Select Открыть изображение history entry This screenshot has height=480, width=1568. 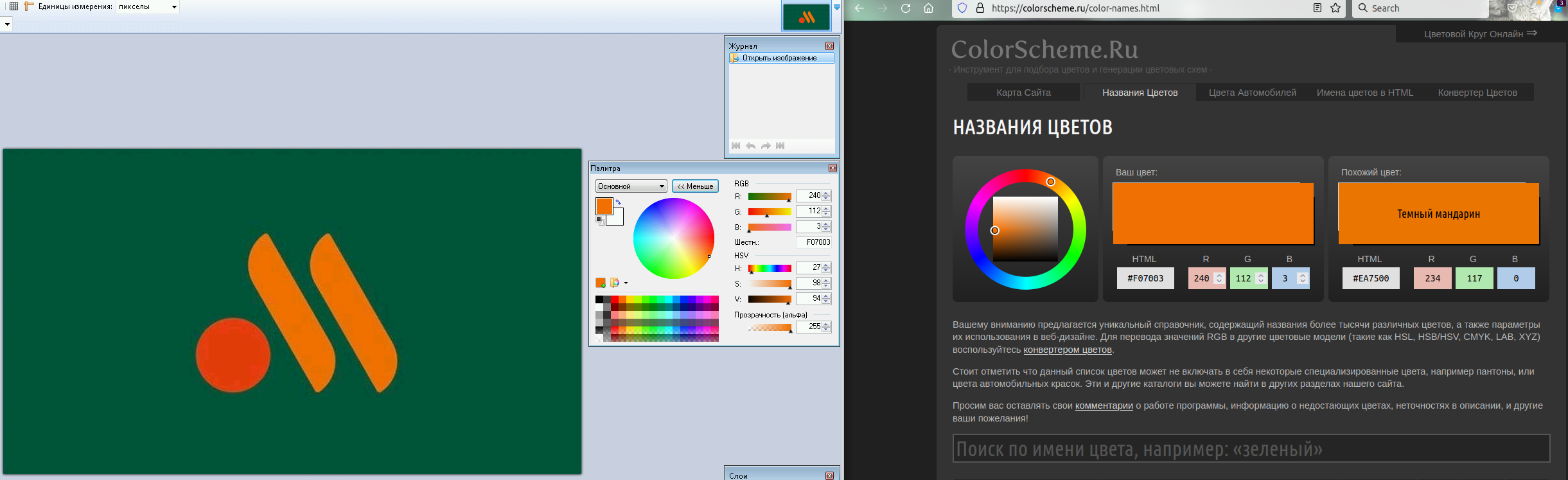pyautogui.click(x=782, y=58)
